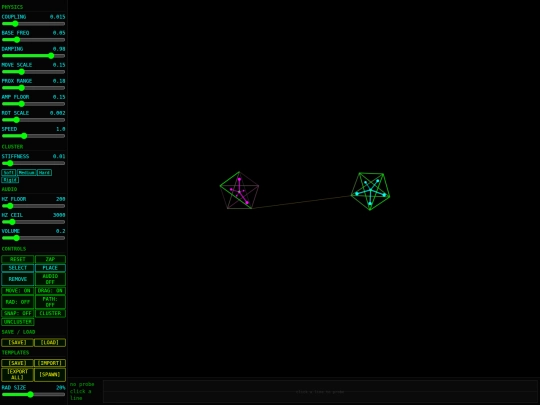
Task: Activate SELECT mode
Action: point(18,268)
